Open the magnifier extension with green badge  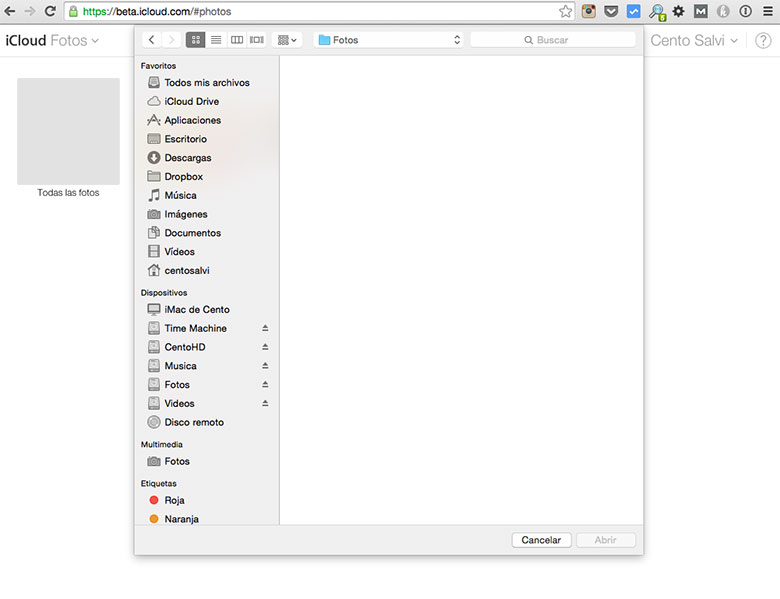[657, 12]
